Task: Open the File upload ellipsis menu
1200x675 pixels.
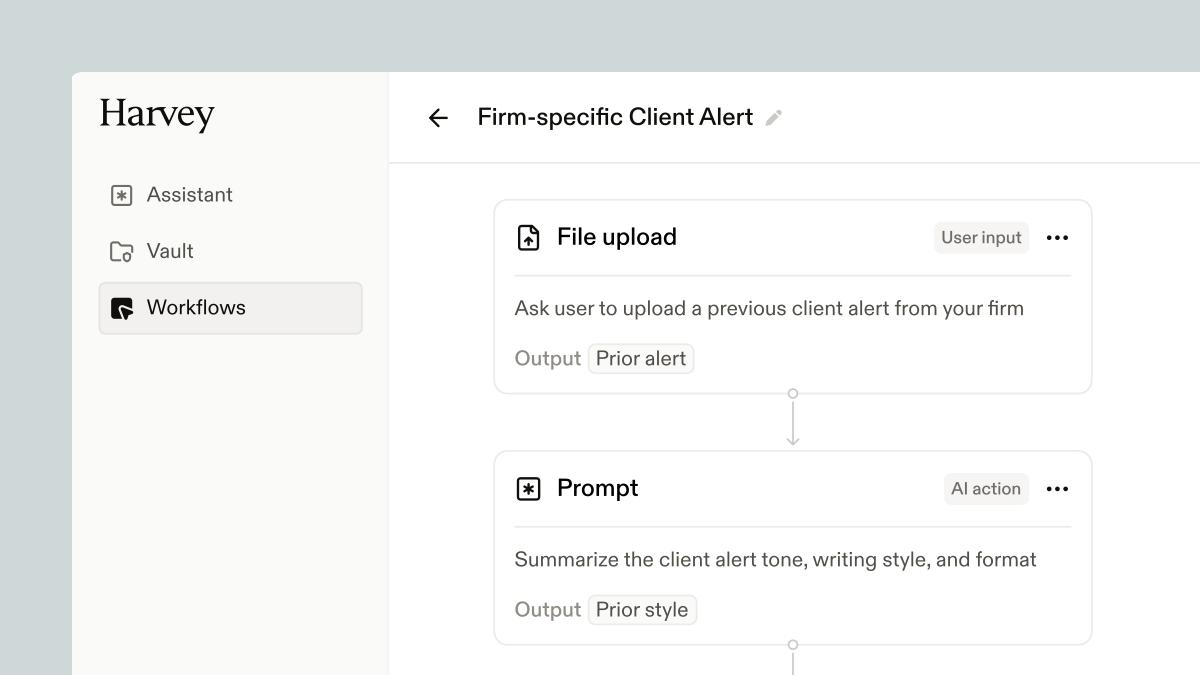Action: pyautogui.click(x=1057, y=238)
